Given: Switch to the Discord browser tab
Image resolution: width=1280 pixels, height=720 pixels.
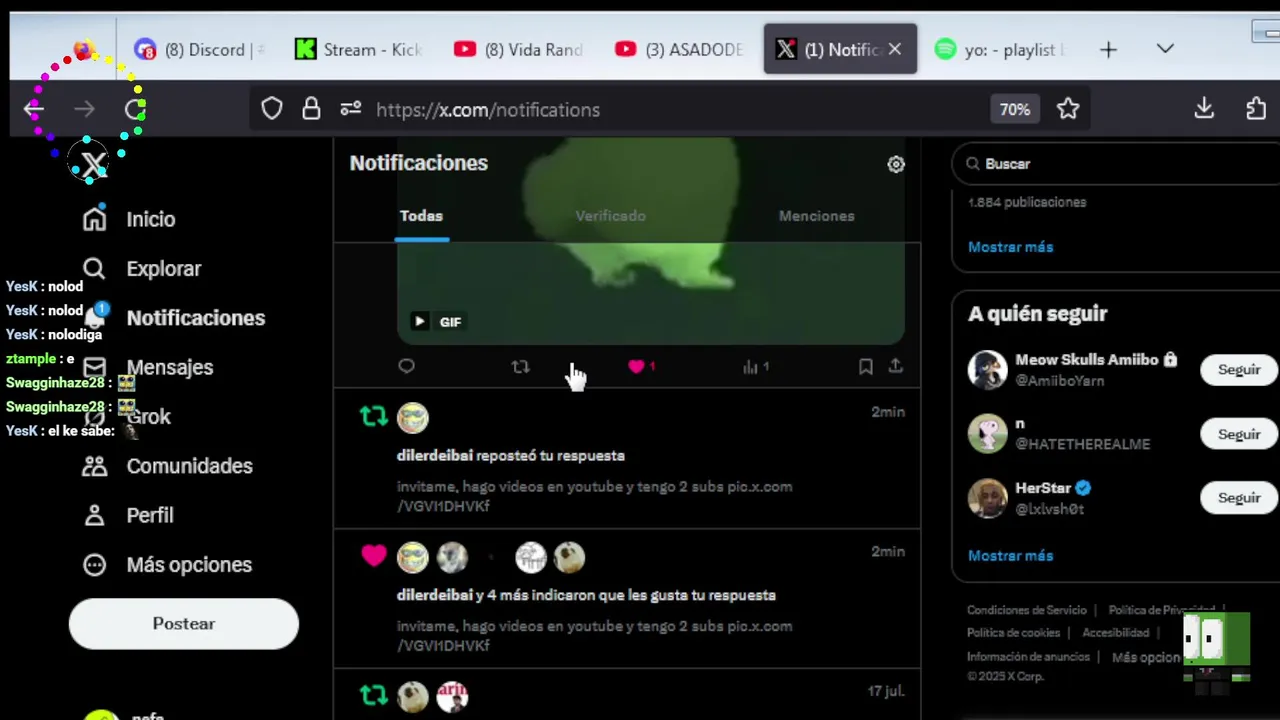Looking at the screenshot, I should click(x=200, y=49).
